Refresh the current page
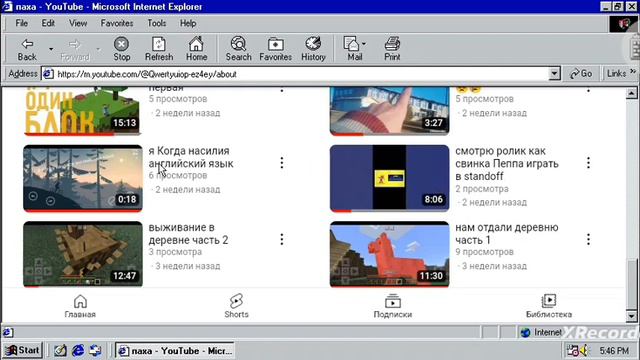 pyautogui.click(x=159, y=49)
